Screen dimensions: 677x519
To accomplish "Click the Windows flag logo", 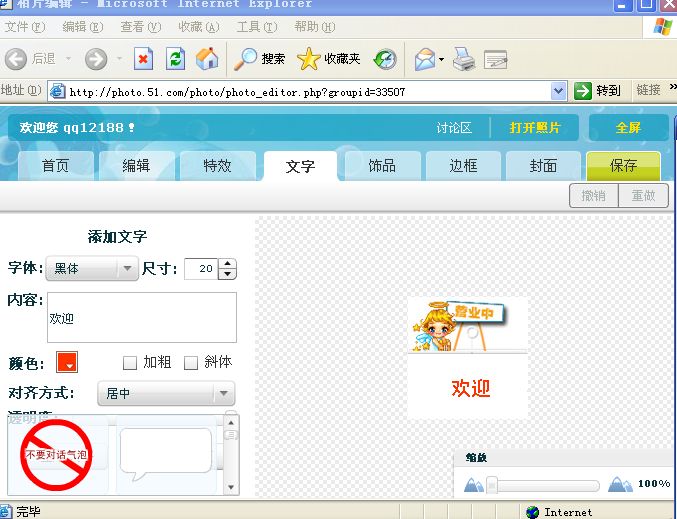I will click(663, 26).
